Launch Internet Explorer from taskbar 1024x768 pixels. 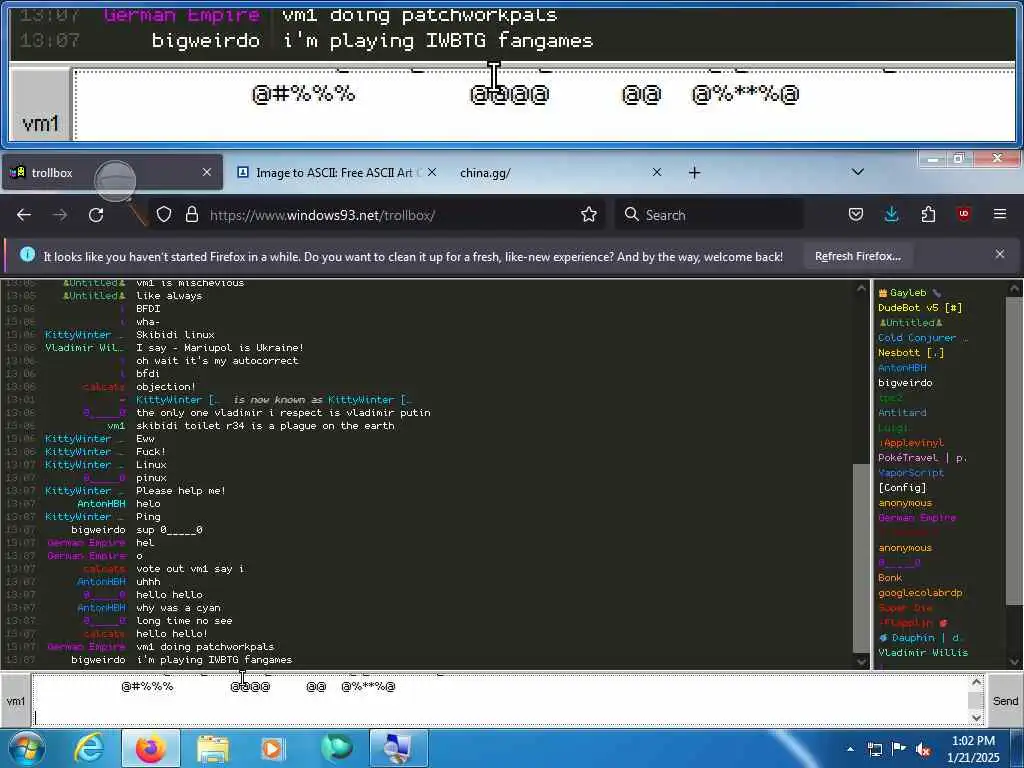(89, 749)
